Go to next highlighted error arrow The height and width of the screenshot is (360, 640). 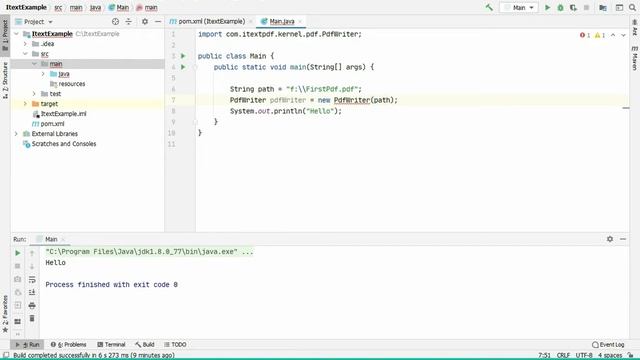(x=623, y=35)
